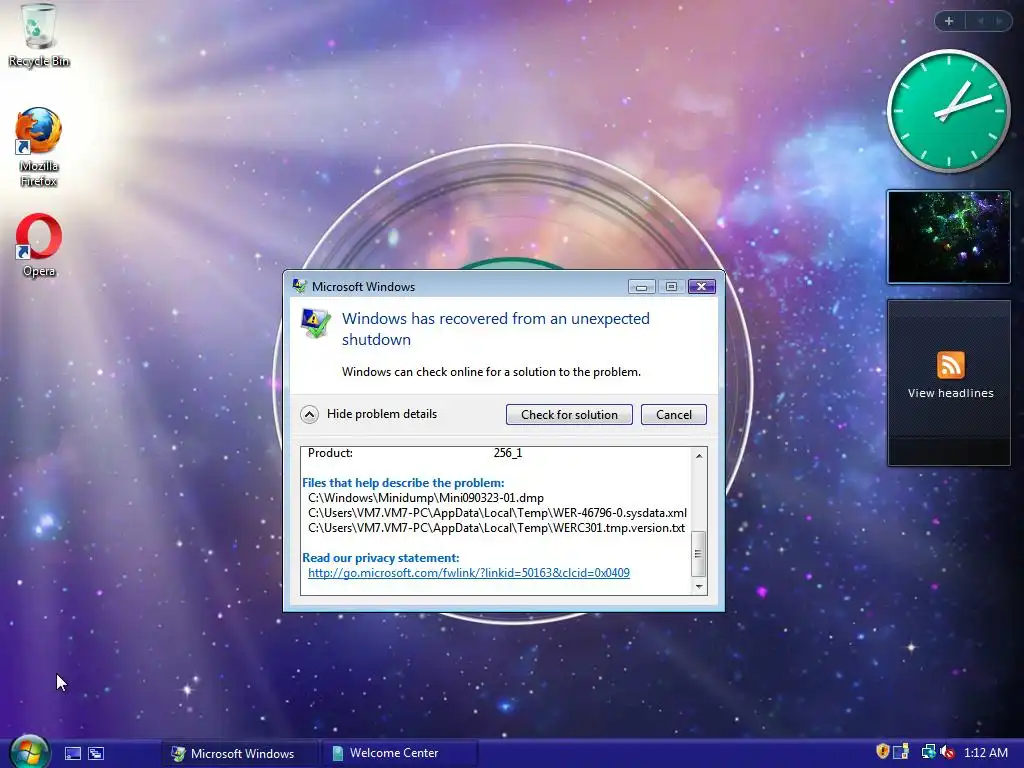This screenshot has width=1024, height=768.
Task: Click View headlines in the feed gadget
Action: pyautogui.click(x=950, y=393)
